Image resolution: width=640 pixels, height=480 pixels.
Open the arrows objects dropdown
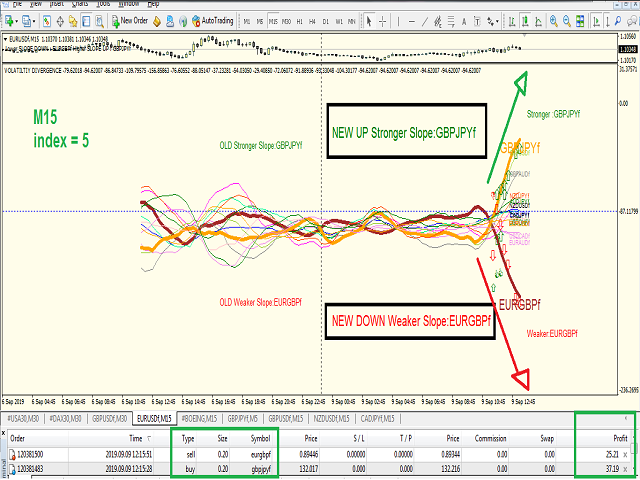[493, 21]
